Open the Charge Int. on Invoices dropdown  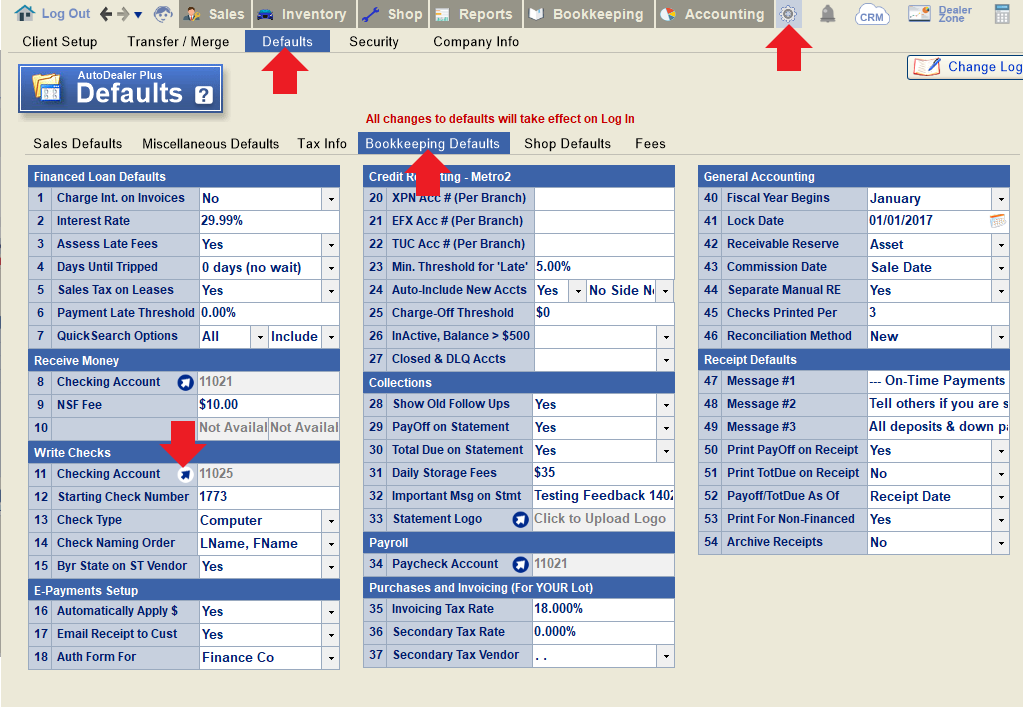(331, 199)
